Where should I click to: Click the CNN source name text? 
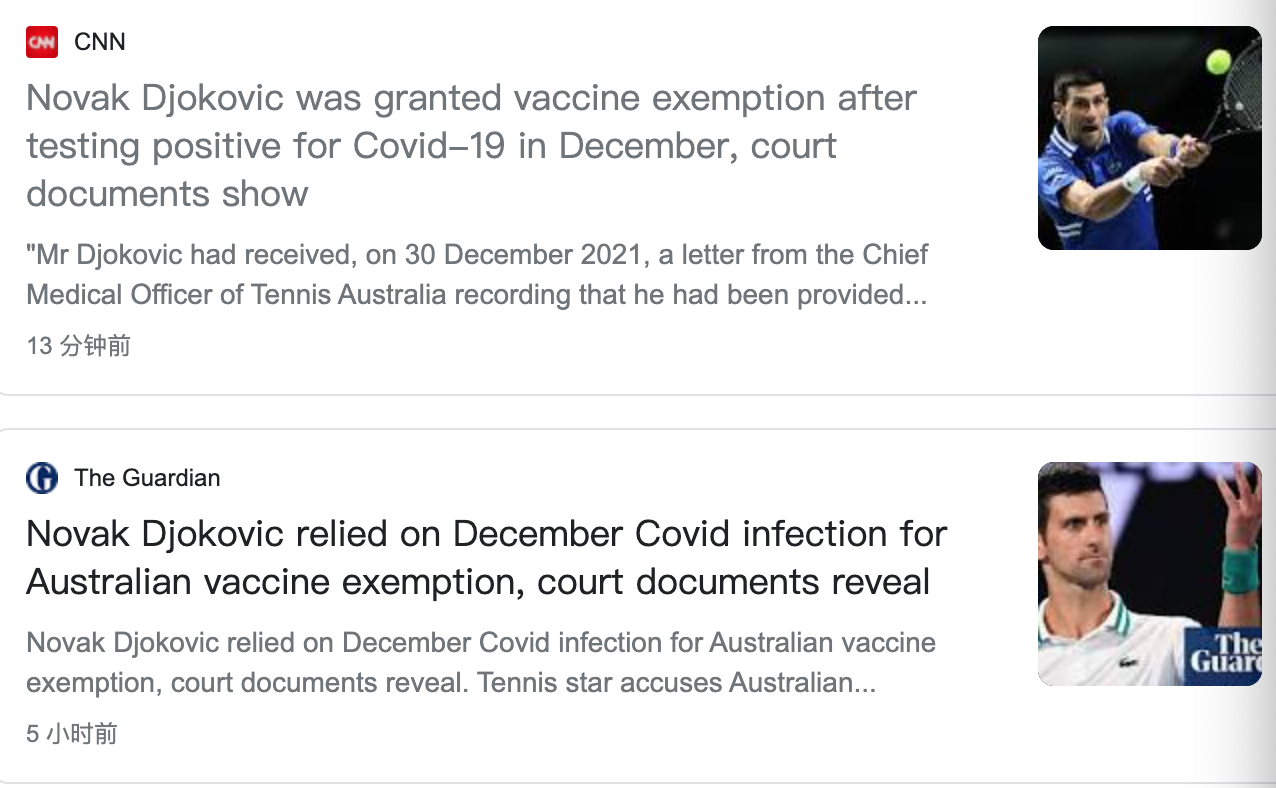point(100,42)
